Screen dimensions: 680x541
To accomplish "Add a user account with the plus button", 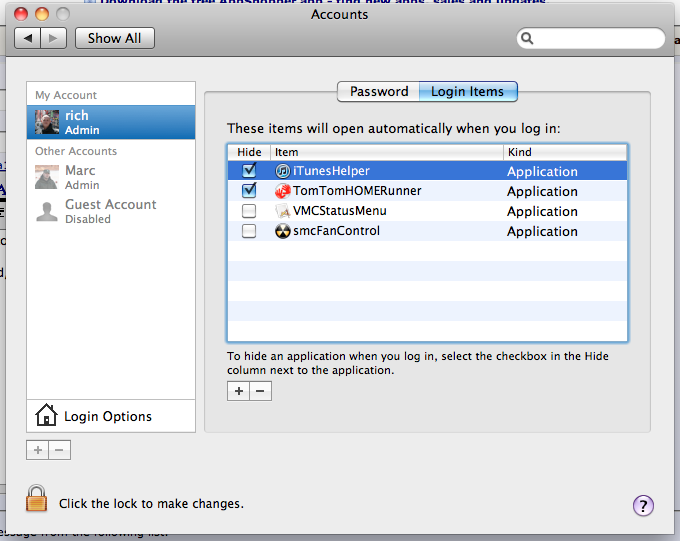I will 38,450.
